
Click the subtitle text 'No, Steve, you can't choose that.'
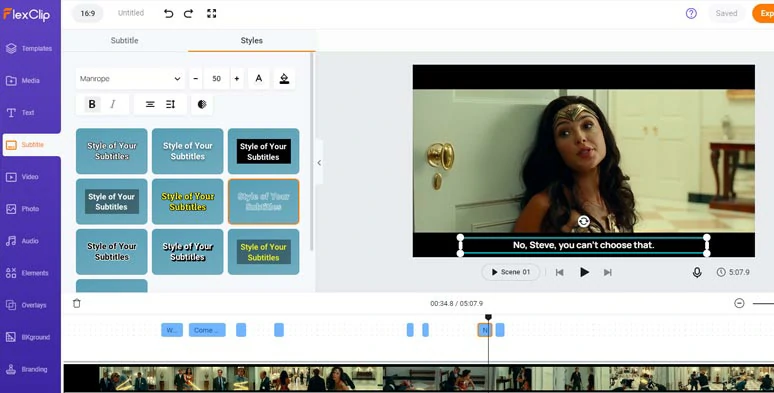coord(583,245)
